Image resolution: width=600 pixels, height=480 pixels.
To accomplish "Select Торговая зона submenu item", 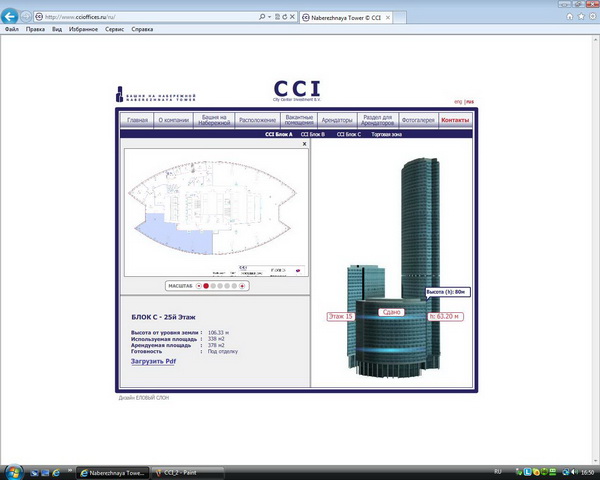I will 386,134.
